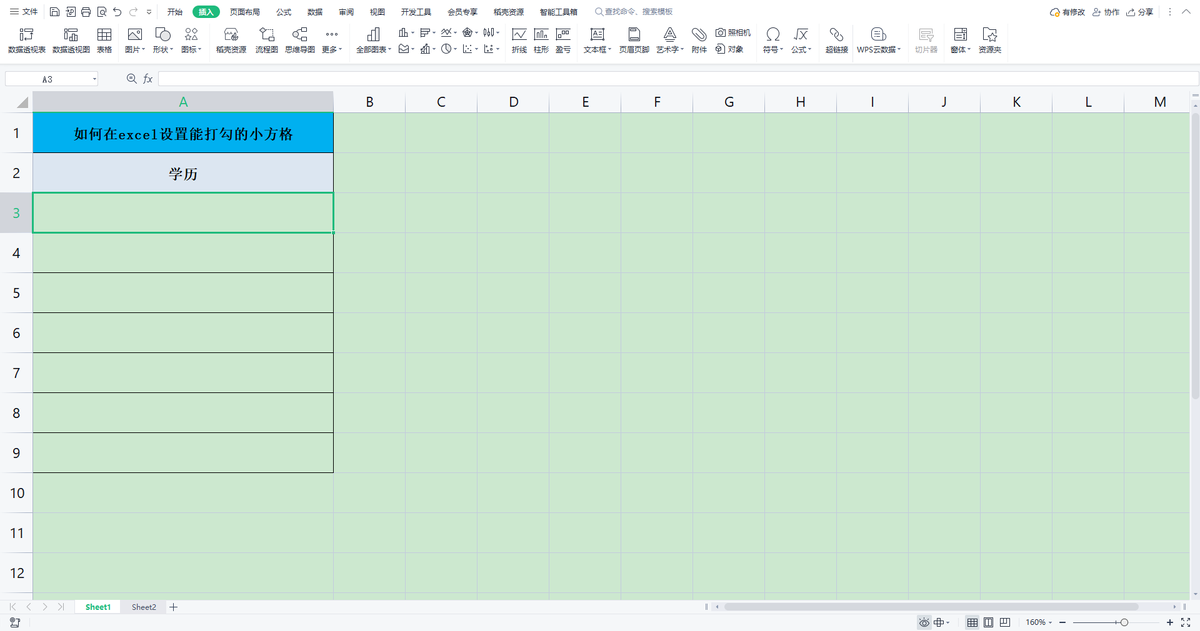Image resolution: width=1200 pixels, height=631 pixels.
Task: Click the 照相机 camera tool
Action: click(733, 33)
